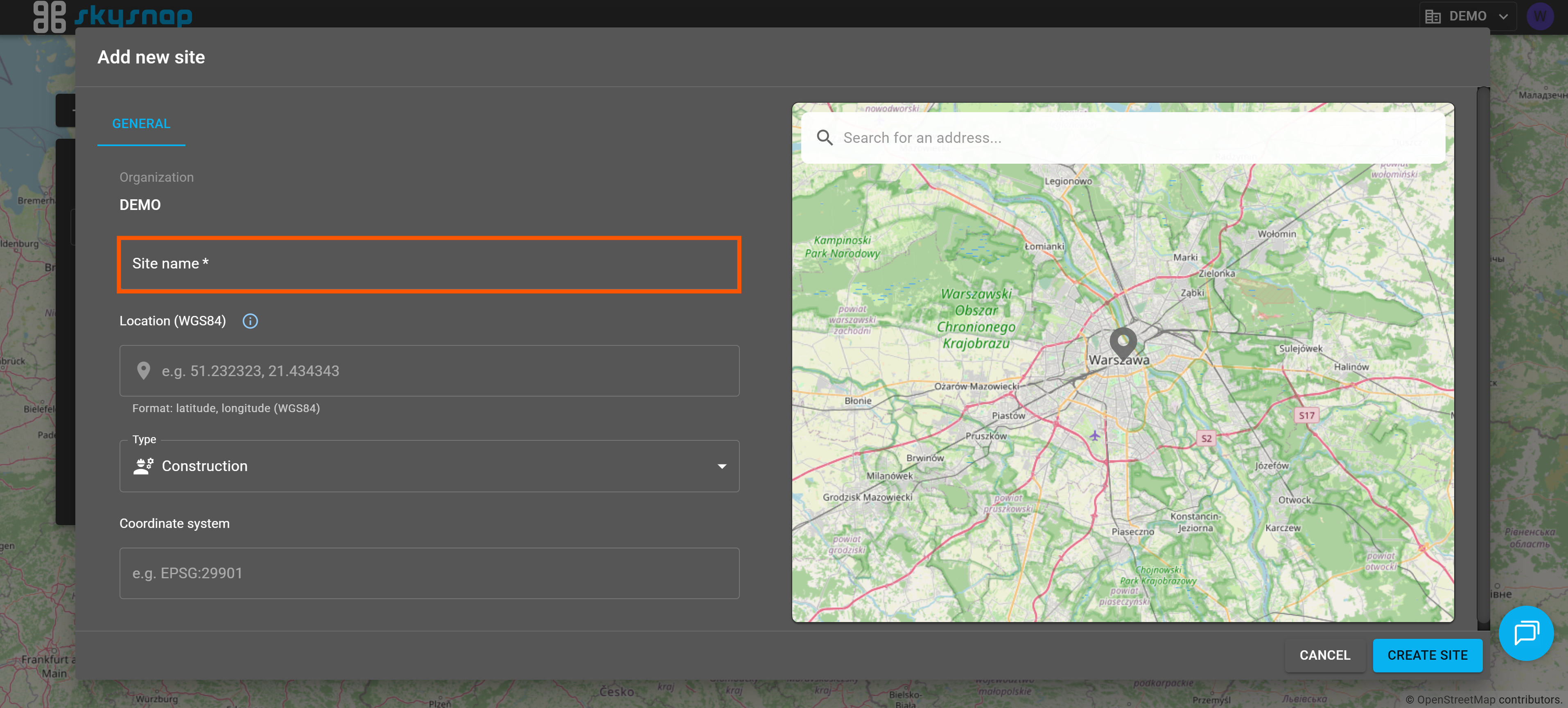Click the 'Kampinoski Park Narodowy' map label

[x=843, y=248]
